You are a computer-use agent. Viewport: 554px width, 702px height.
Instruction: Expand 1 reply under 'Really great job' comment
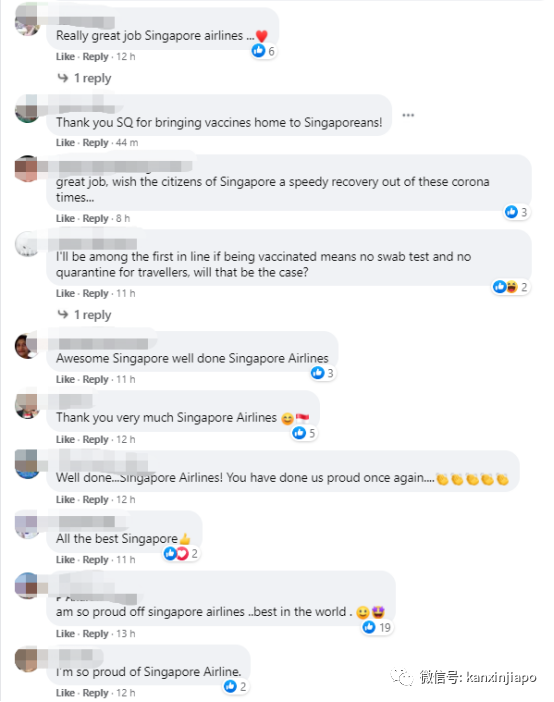click(x=84, y=78)
